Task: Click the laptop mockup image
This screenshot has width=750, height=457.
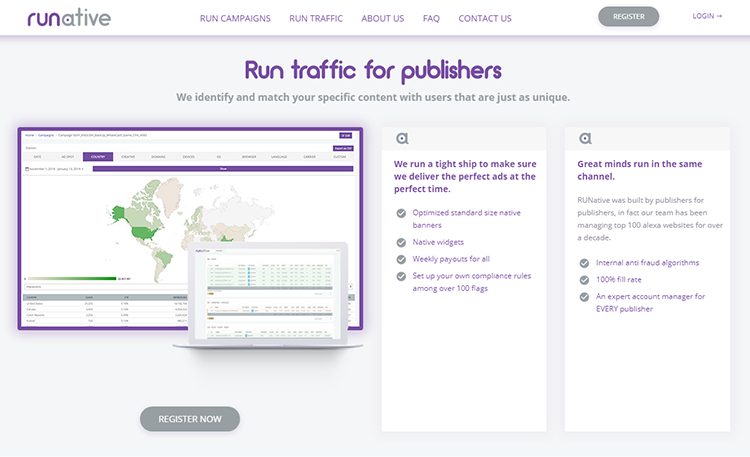Action: [268, 296]
